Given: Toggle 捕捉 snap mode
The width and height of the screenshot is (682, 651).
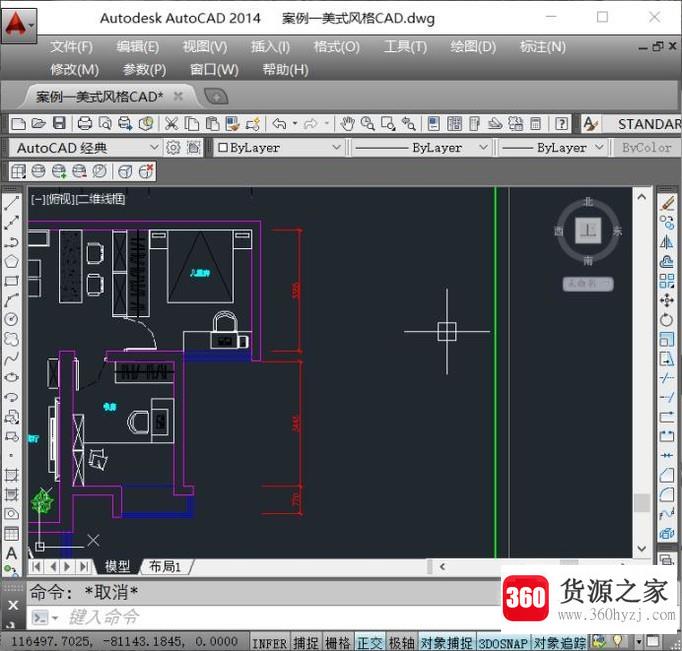Looking at the screenshot, I should [305, 642].
